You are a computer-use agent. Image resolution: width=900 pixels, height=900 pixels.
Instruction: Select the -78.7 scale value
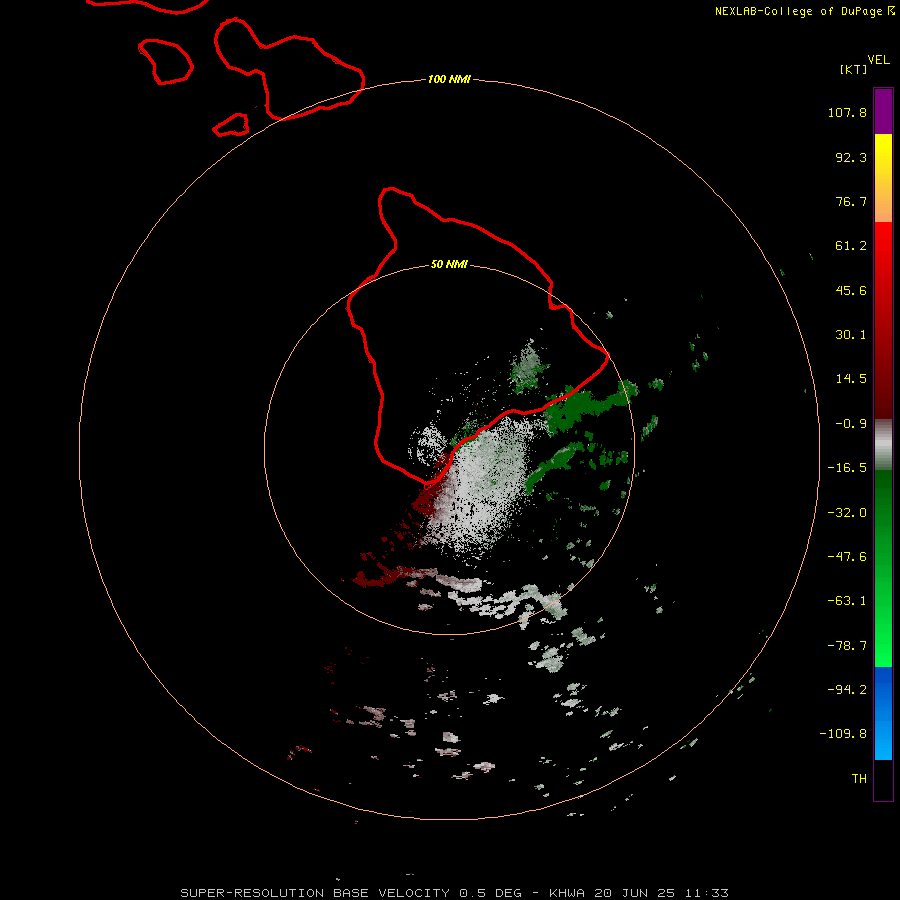[847, 646]
